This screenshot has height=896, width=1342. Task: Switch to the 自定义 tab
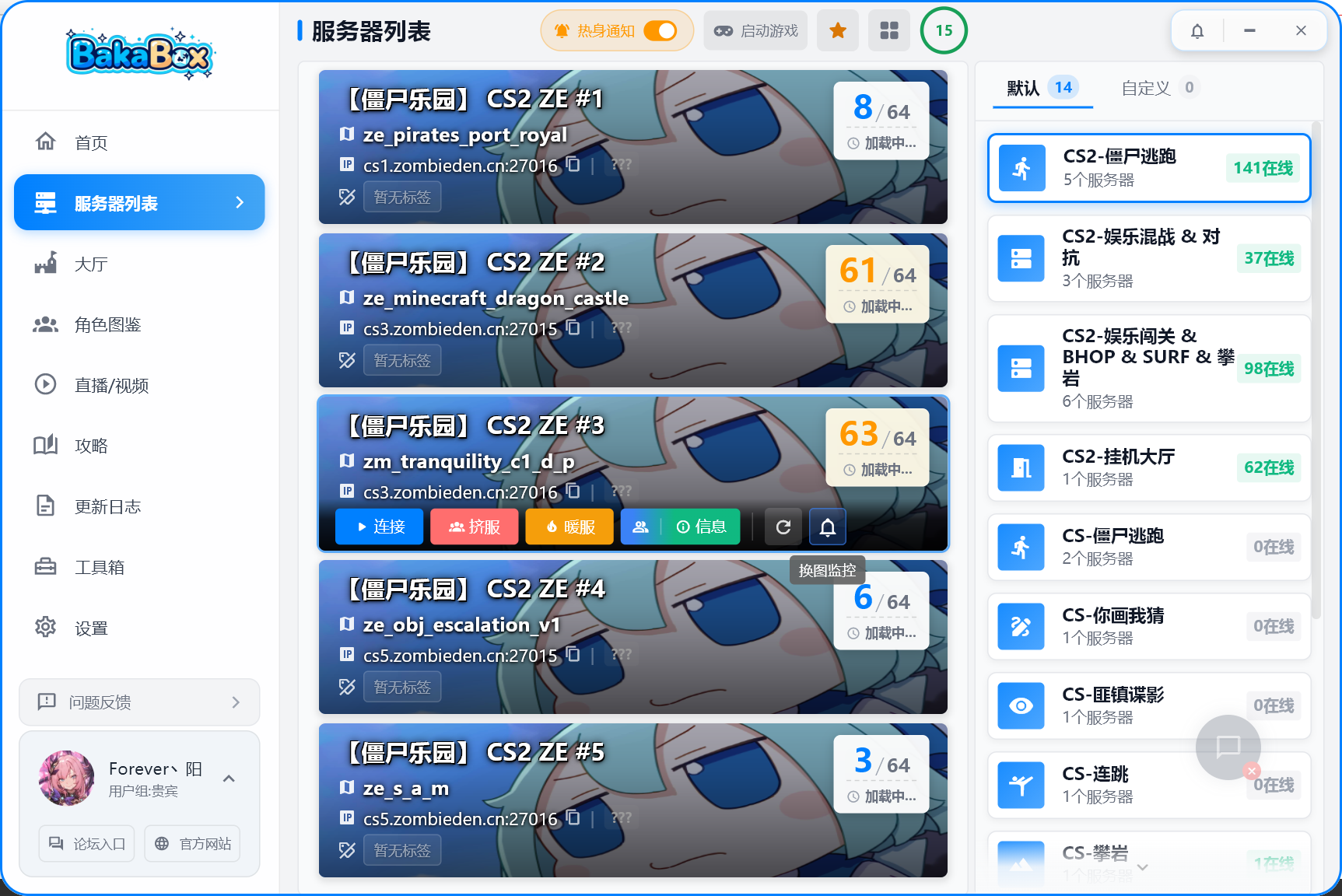pos(1159,88)
